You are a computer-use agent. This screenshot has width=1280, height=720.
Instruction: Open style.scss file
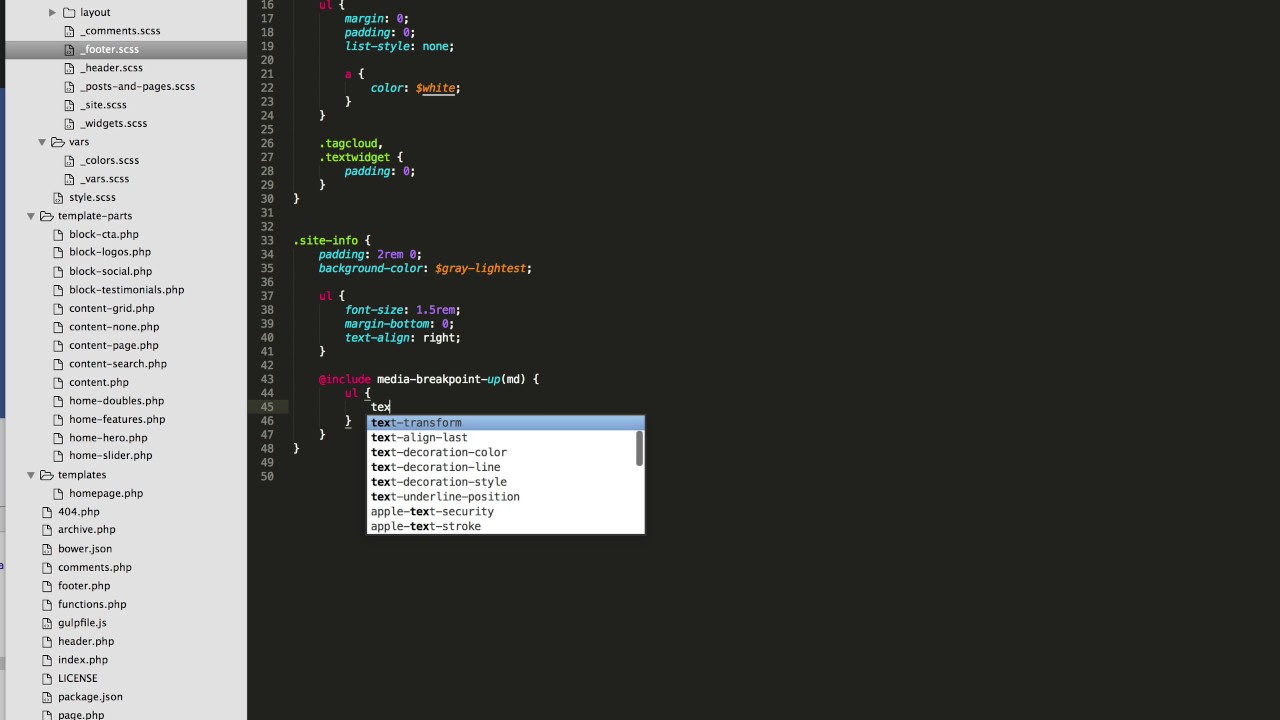pos(92,197)
